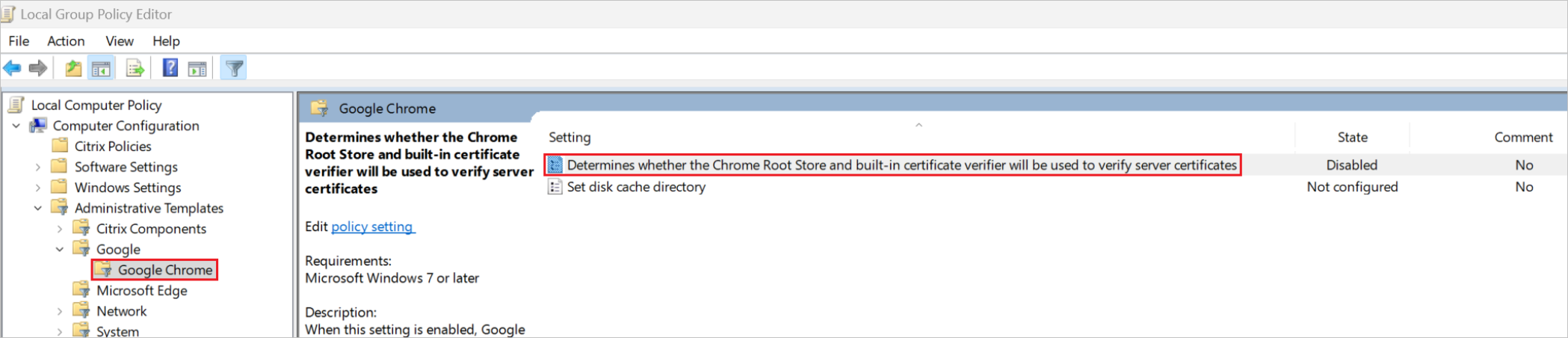Screen dimensions: 1568x338
Task: Sort by the State column header
Action: click(x=1352, y=138)
